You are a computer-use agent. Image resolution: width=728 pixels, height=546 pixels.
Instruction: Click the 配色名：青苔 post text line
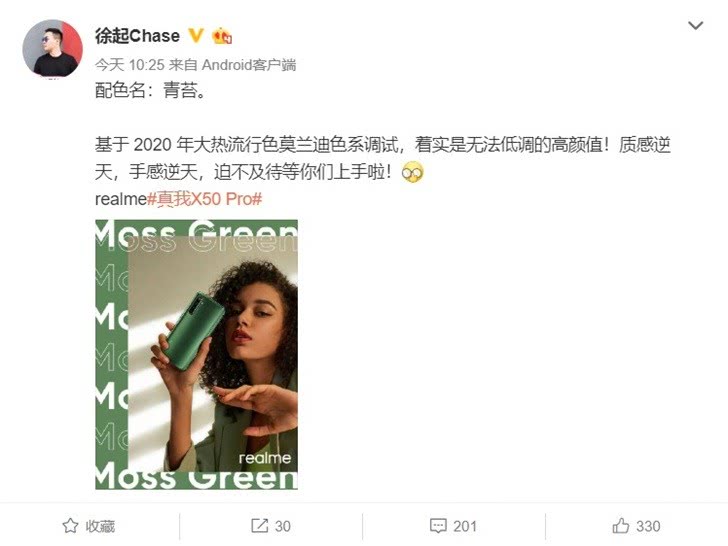click(150, 90)
